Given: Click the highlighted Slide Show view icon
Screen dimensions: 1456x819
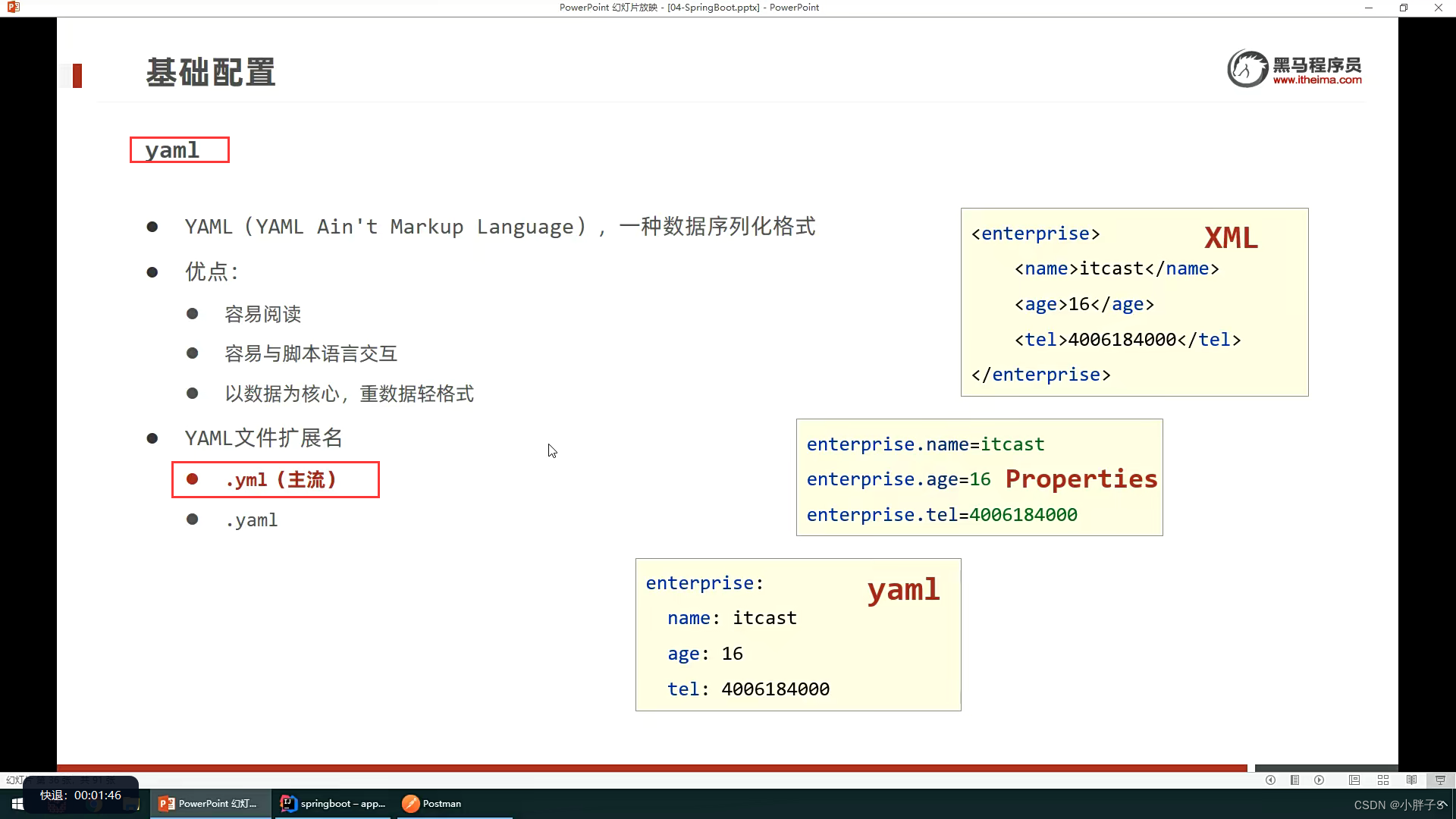Looking at the screenshot, I should [1439, 780].
